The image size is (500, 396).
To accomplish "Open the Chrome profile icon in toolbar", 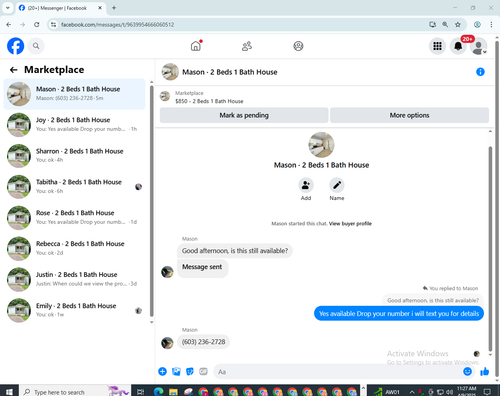I will (477, 24).
